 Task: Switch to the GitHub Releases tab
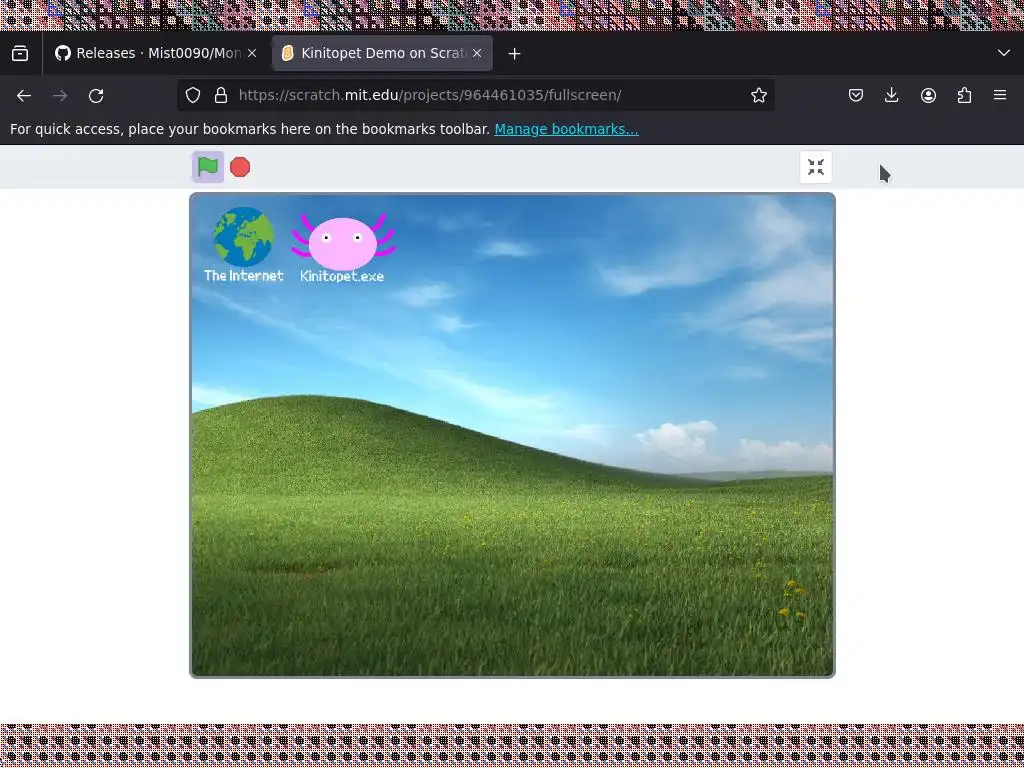click(157, 54)
